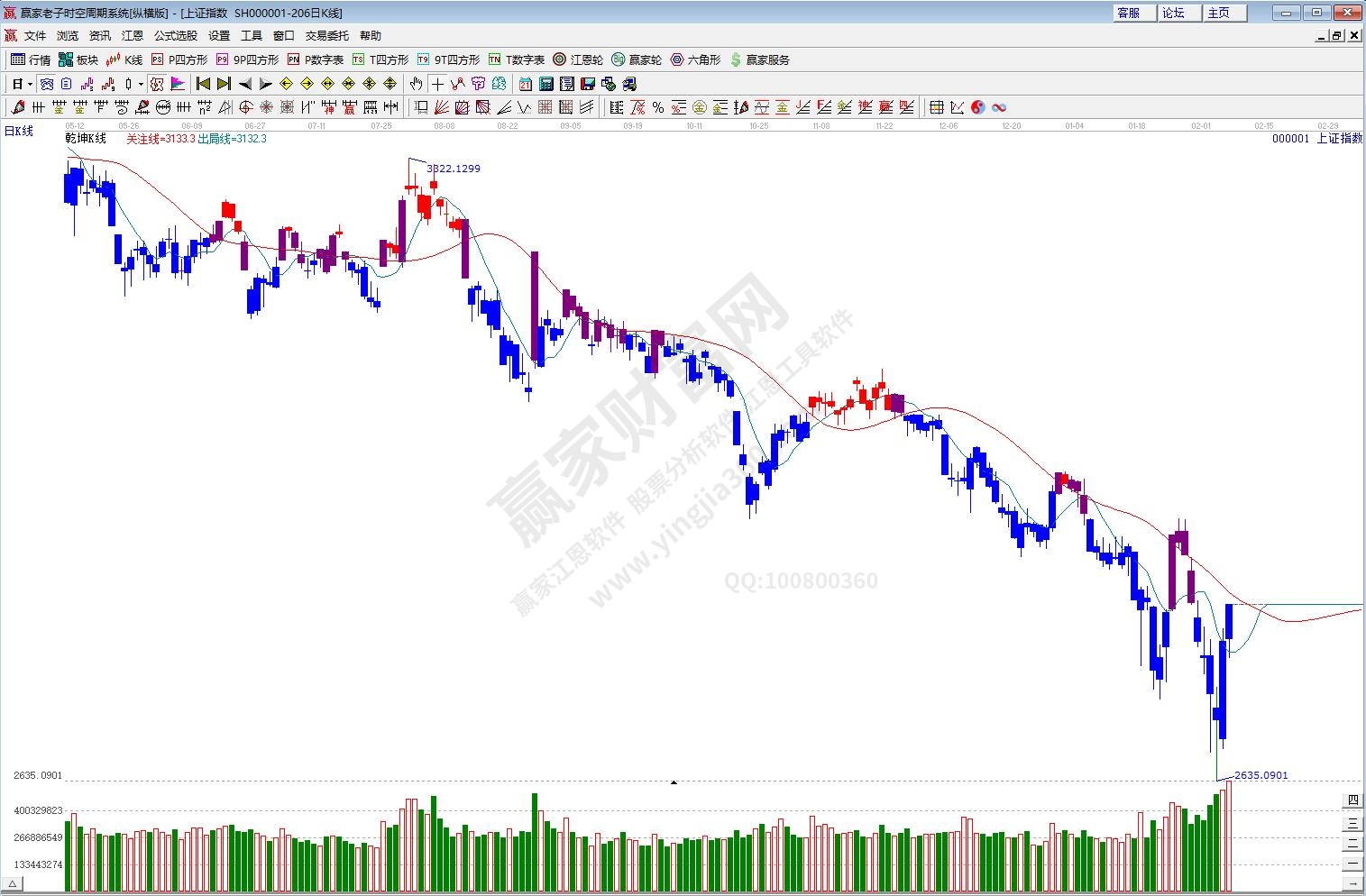
Task: Click the 四 button beside volume panel
Action: [1352, 800]
